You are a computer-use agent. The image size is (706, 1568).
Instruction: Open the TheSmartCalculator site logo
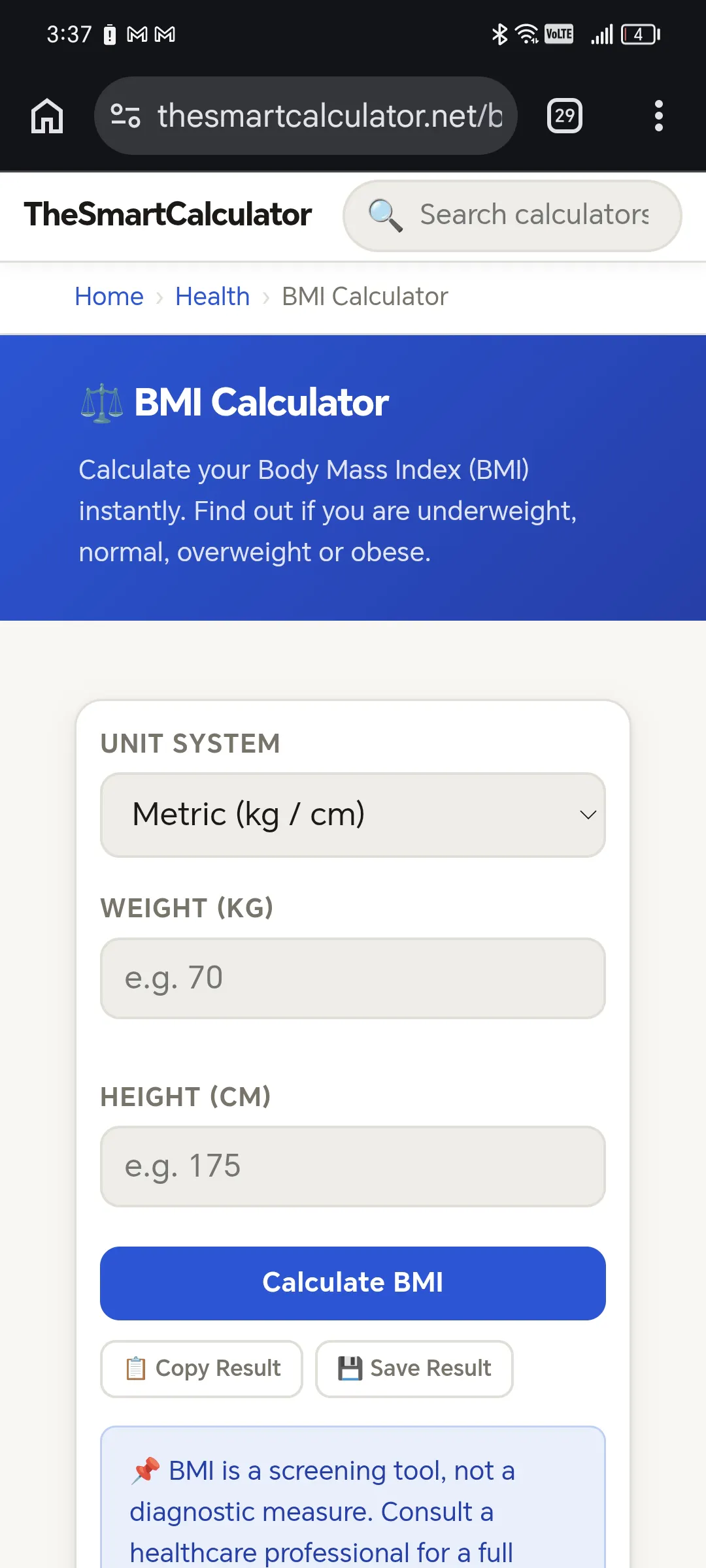pyautogui.click(x=168, y=214)
